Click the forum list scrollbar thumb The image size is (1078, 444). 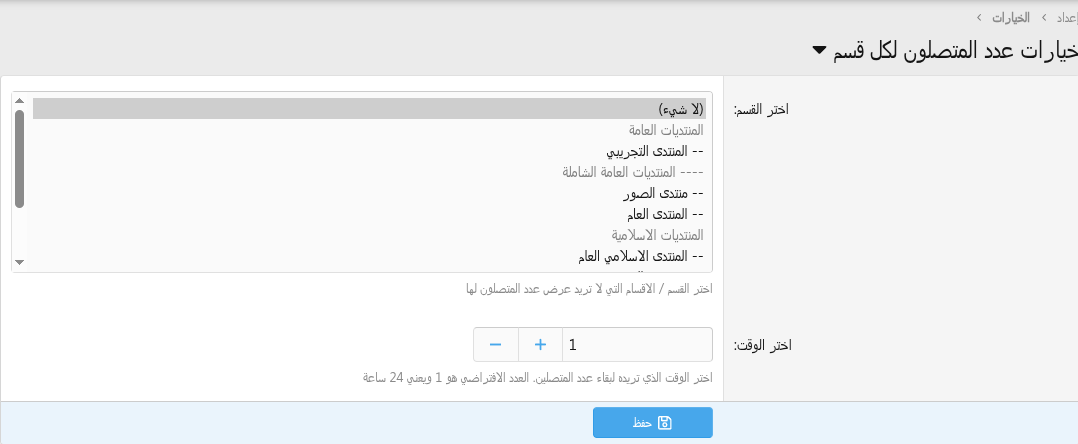click(19, 158)
